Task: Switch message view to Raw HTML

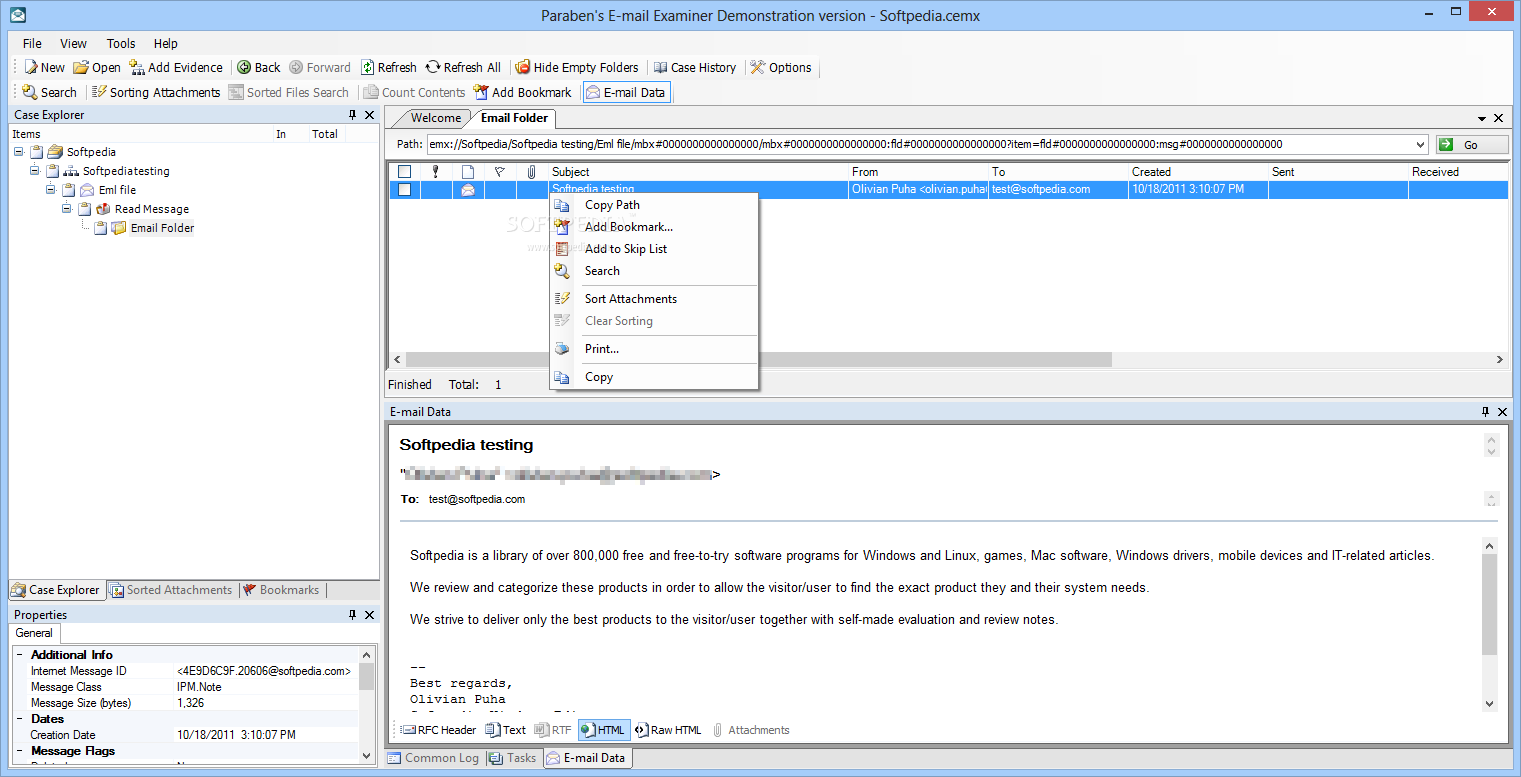Action: pos(668,730)
